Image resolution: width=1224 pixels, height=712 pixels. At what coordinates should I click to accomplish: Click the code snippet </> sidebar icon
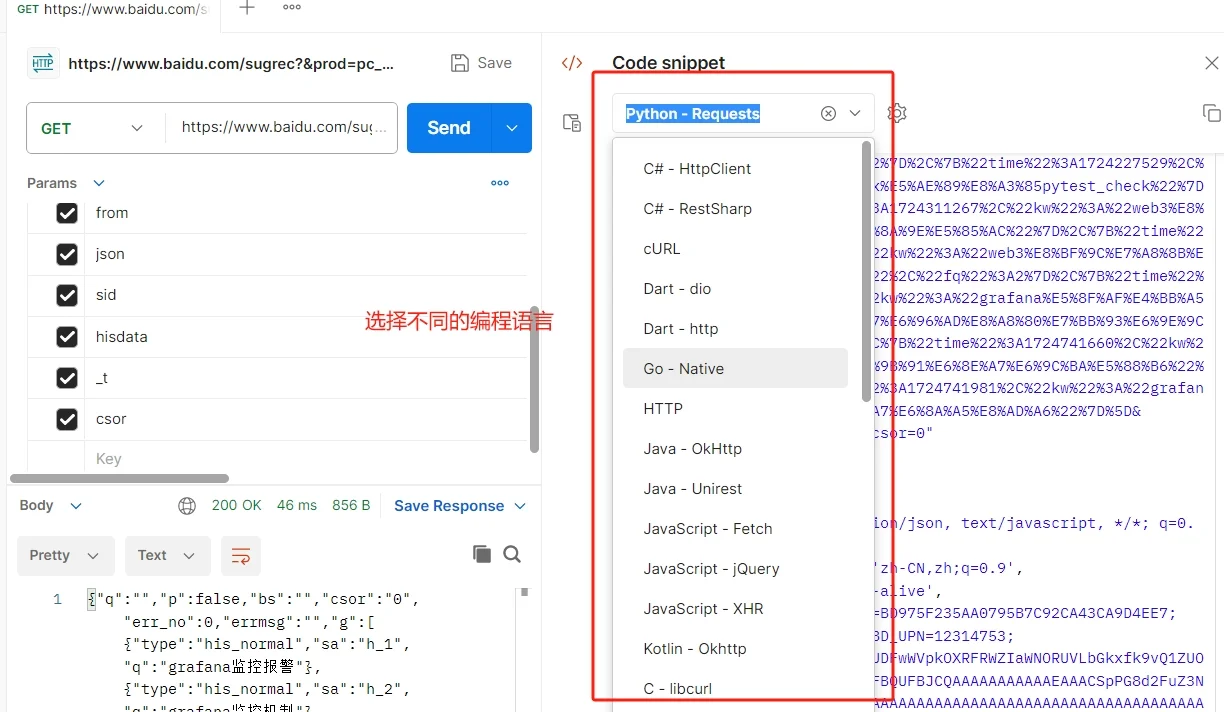point(571,62)
